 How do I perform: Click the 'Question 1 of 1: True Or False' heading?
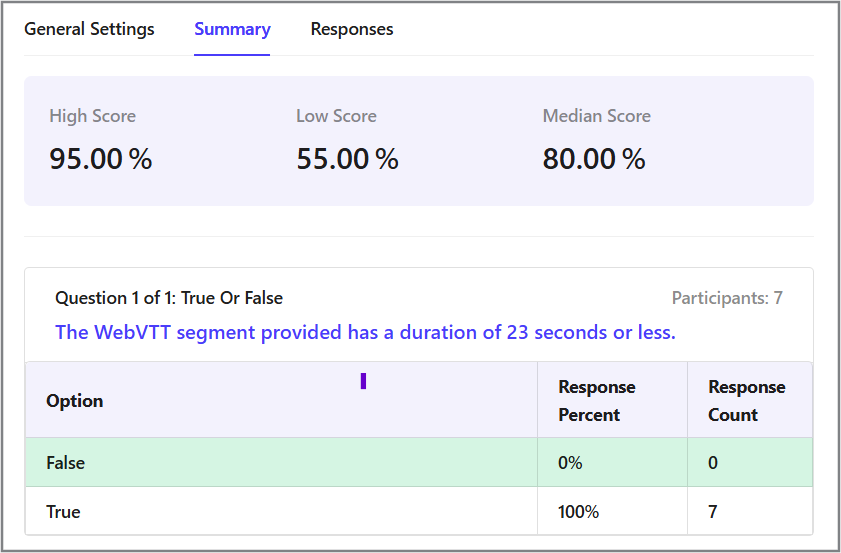point(169,298)
